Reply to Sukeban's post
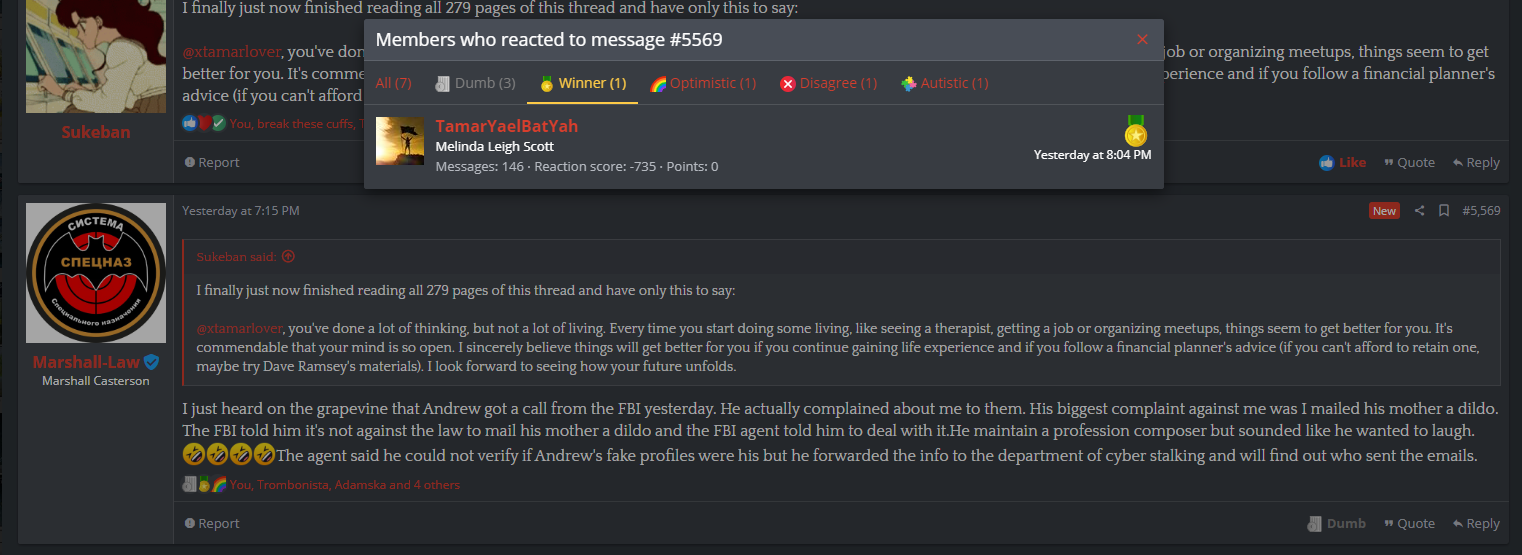This screenshot has width=1522, height=555. pos(1476,162)
